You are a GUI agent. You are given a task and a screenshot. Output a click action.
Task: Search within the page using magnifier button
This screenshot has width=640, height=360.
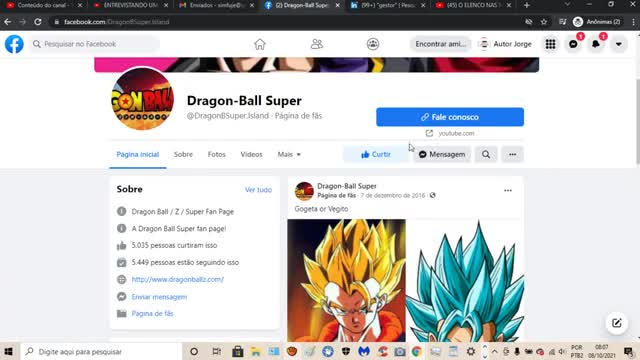click(x=486, y=154)
